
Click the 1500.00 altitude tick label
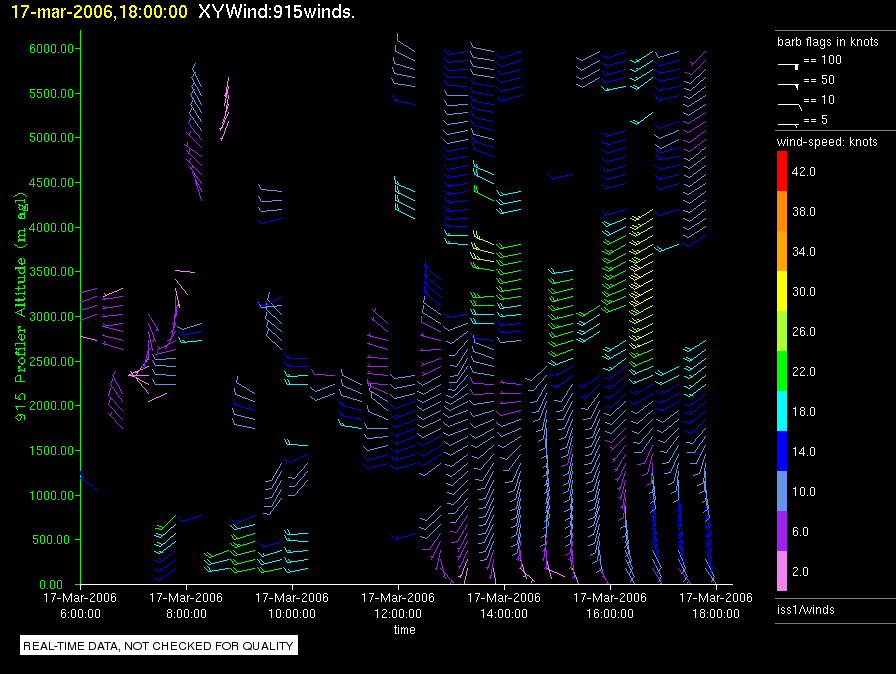[x=51, y=451]
